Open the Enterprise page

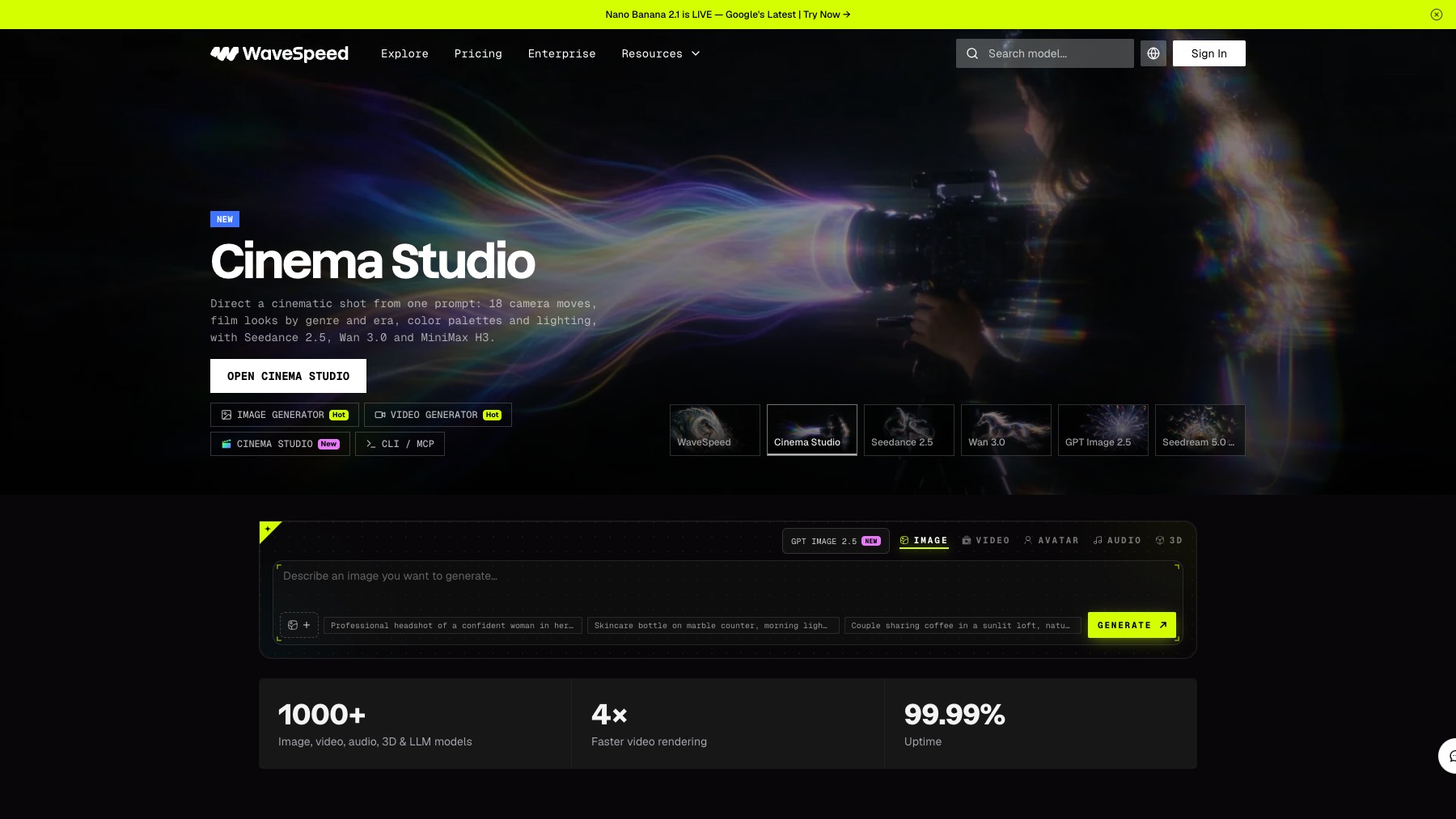coord(561,53)
